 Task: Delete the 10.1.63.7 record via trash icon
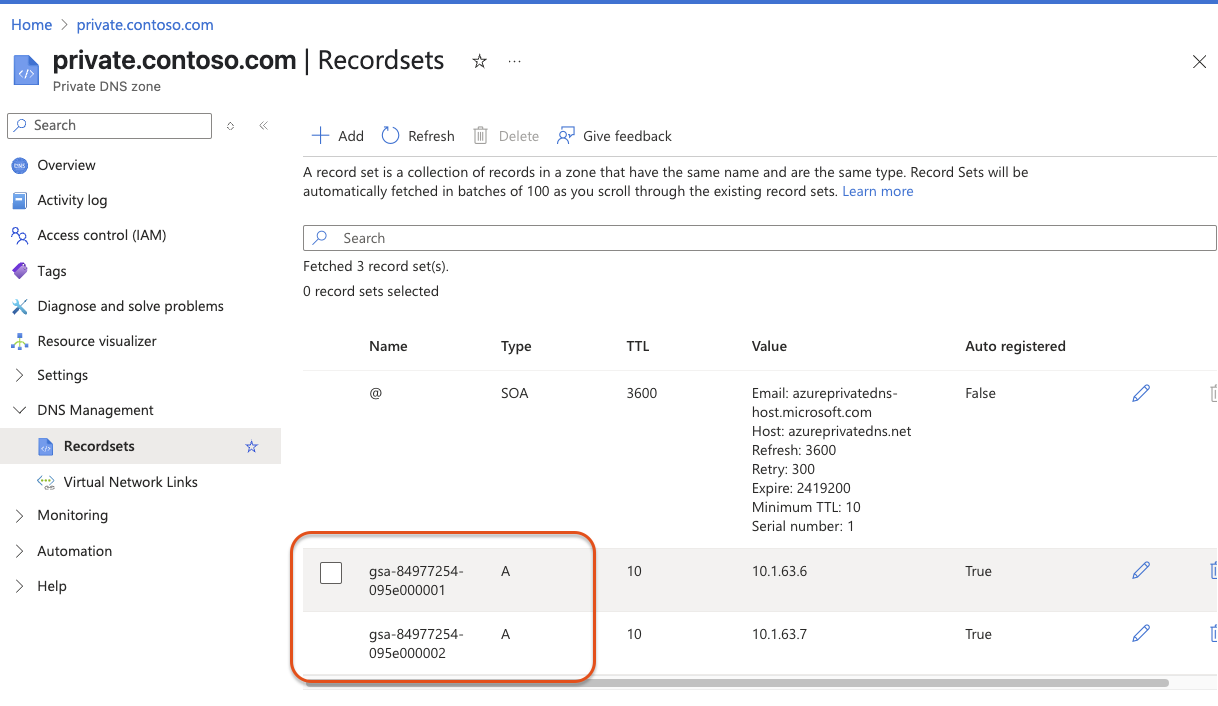(x=1213, y=634)
